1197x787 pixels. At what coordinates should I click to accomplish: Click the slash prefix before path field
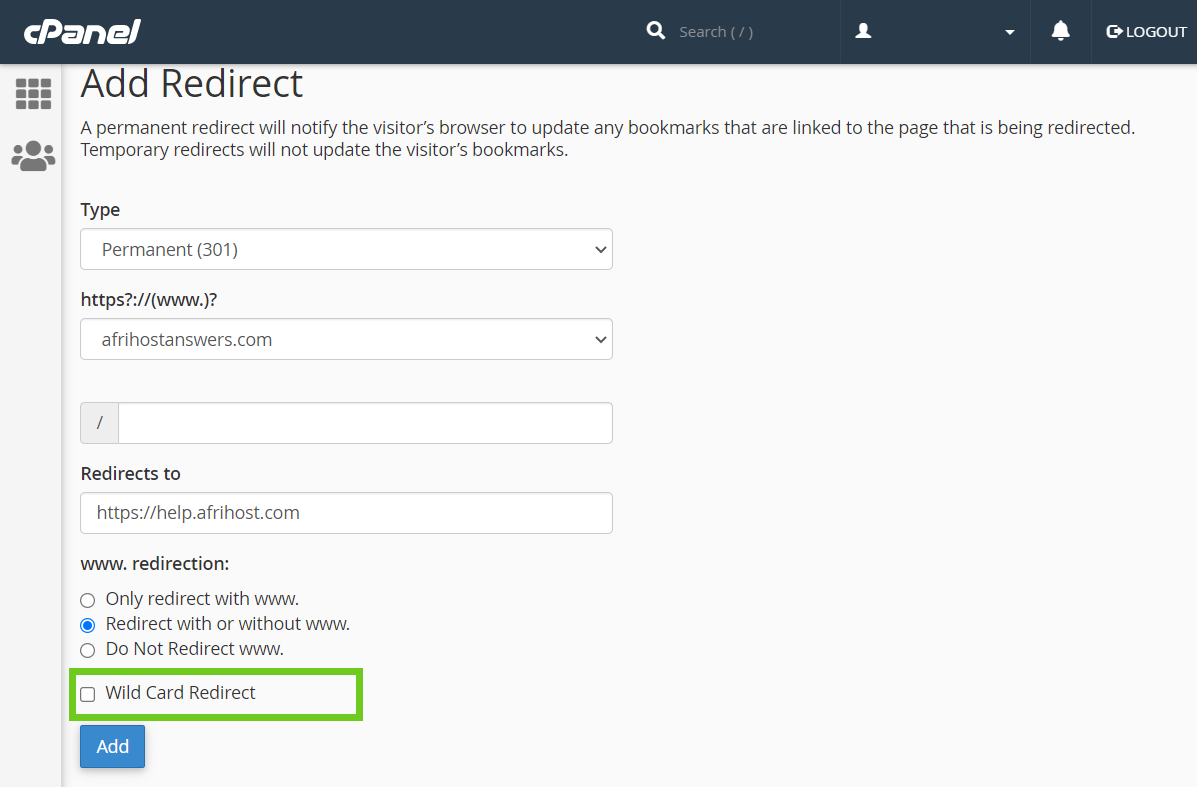[100, 423]
